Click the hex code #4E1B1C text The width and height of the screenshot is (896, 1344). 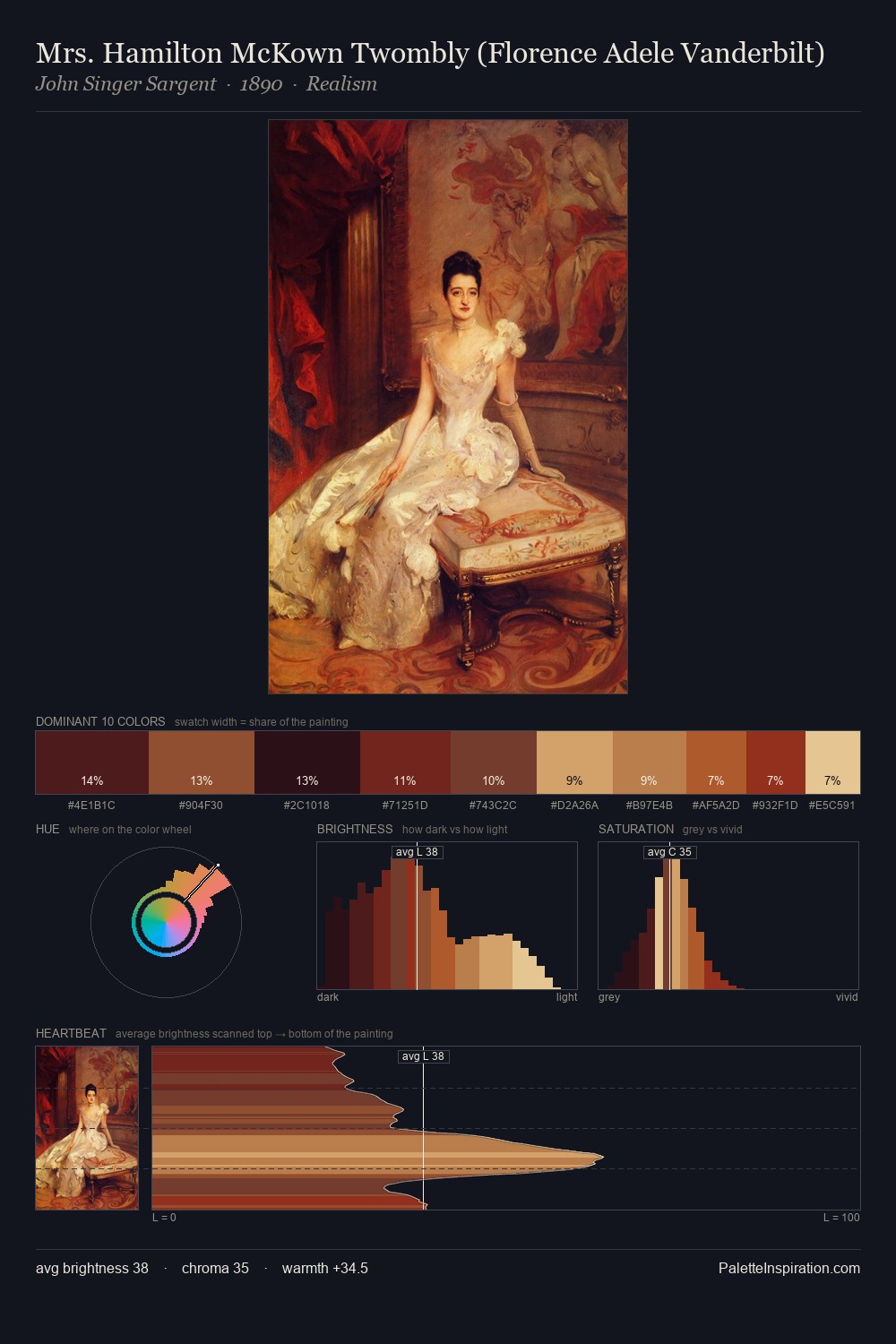click(91, 806)
